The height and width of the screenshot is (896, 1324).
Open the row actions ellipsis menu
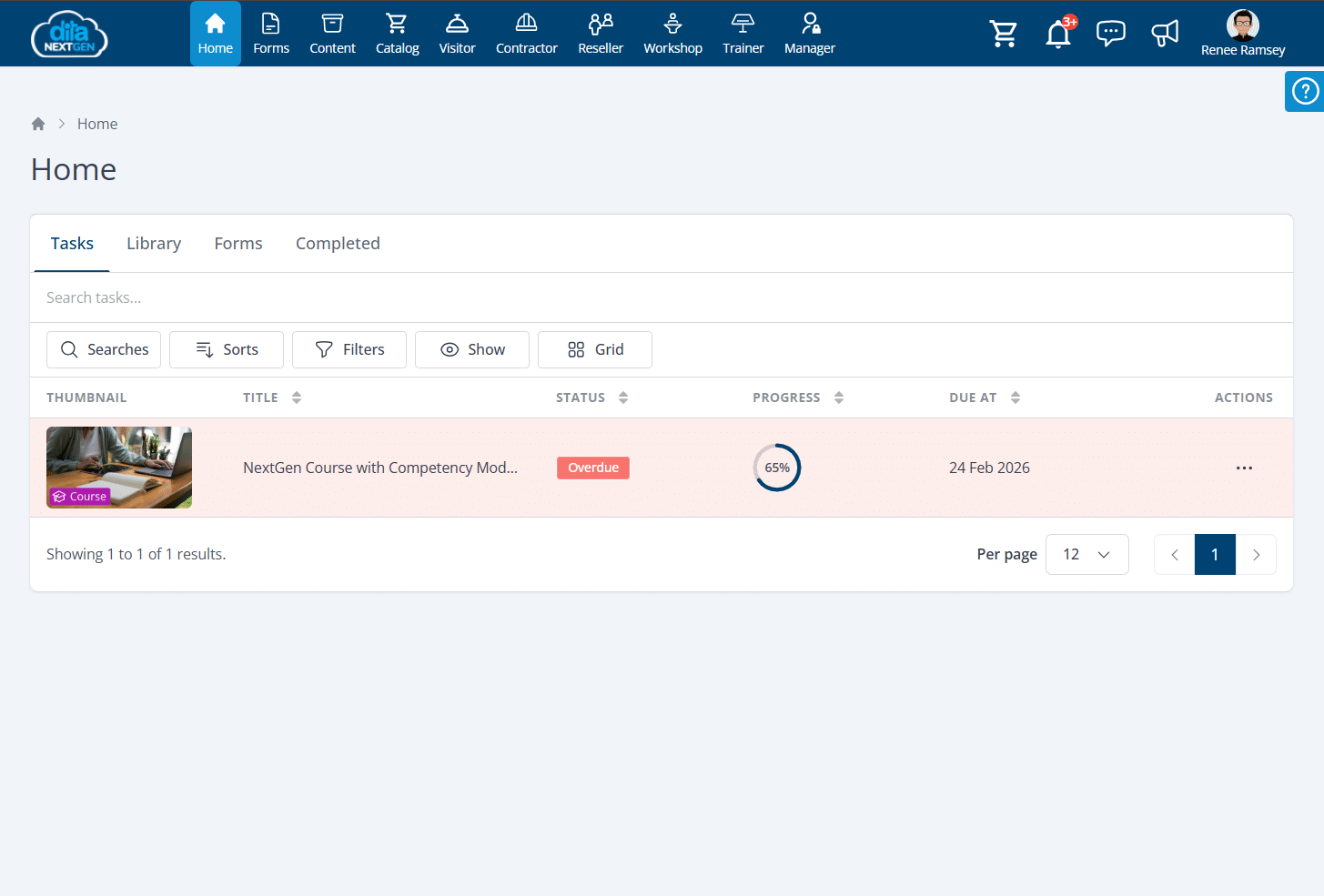(1244, 468)
